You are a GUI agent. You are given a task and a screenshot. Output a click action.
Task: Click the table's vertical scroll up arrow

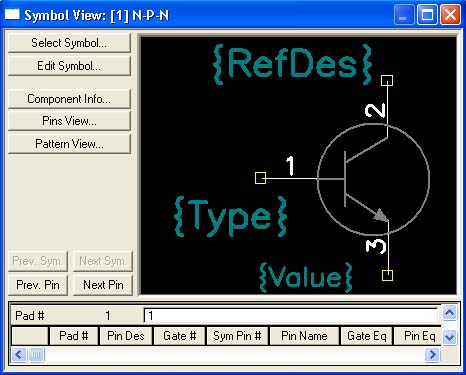click(449, 313)
